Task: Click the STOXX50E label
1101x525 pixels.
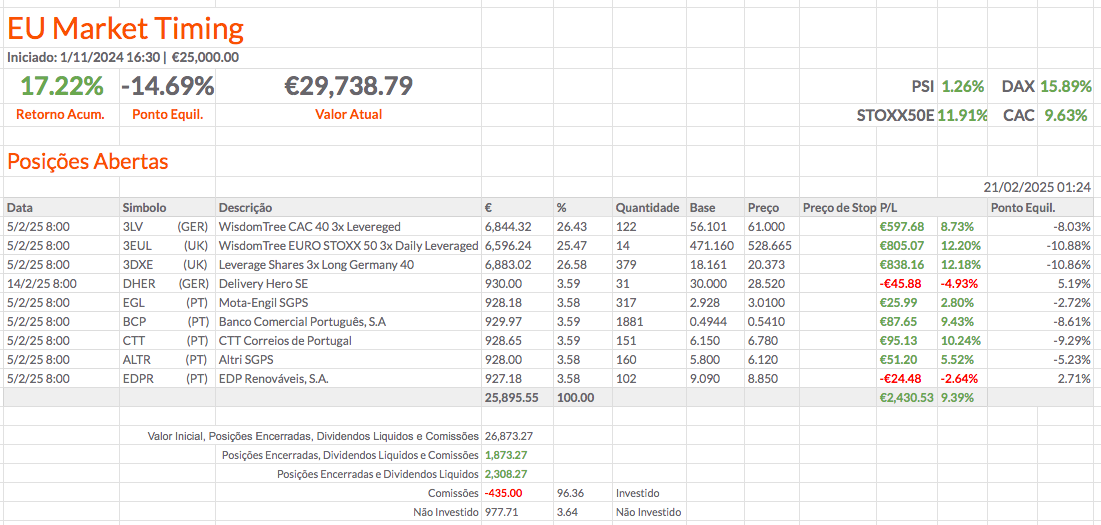Action: coord(895,115)
